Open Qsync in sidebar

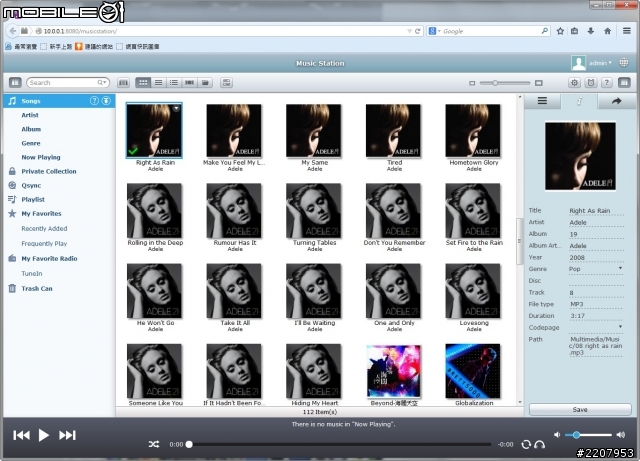click(31, 185)
